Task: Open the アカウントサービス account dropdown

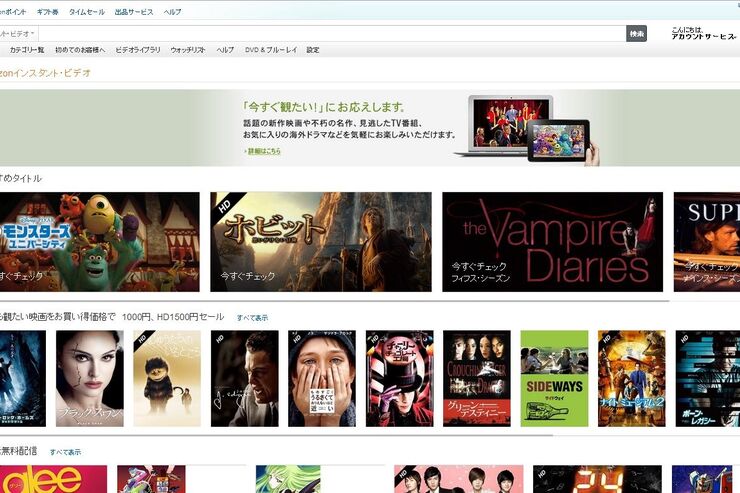Action: tap(703, 36)
